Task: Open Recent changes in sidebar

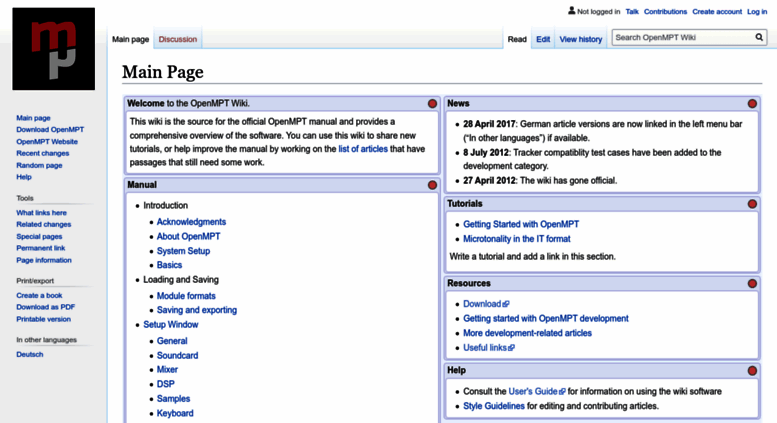Action: click(43, 154)
